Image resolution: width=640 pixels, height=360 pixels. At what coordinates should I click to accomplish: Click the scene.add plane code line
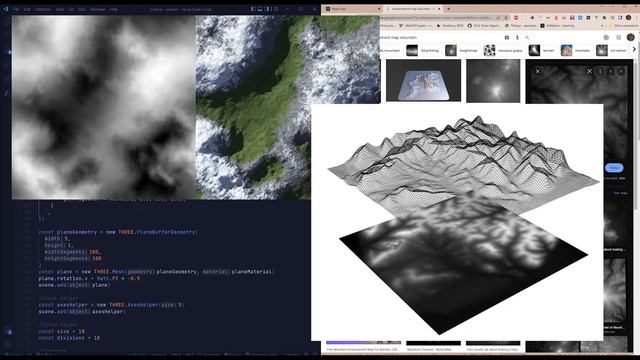(x=74, y=285)
